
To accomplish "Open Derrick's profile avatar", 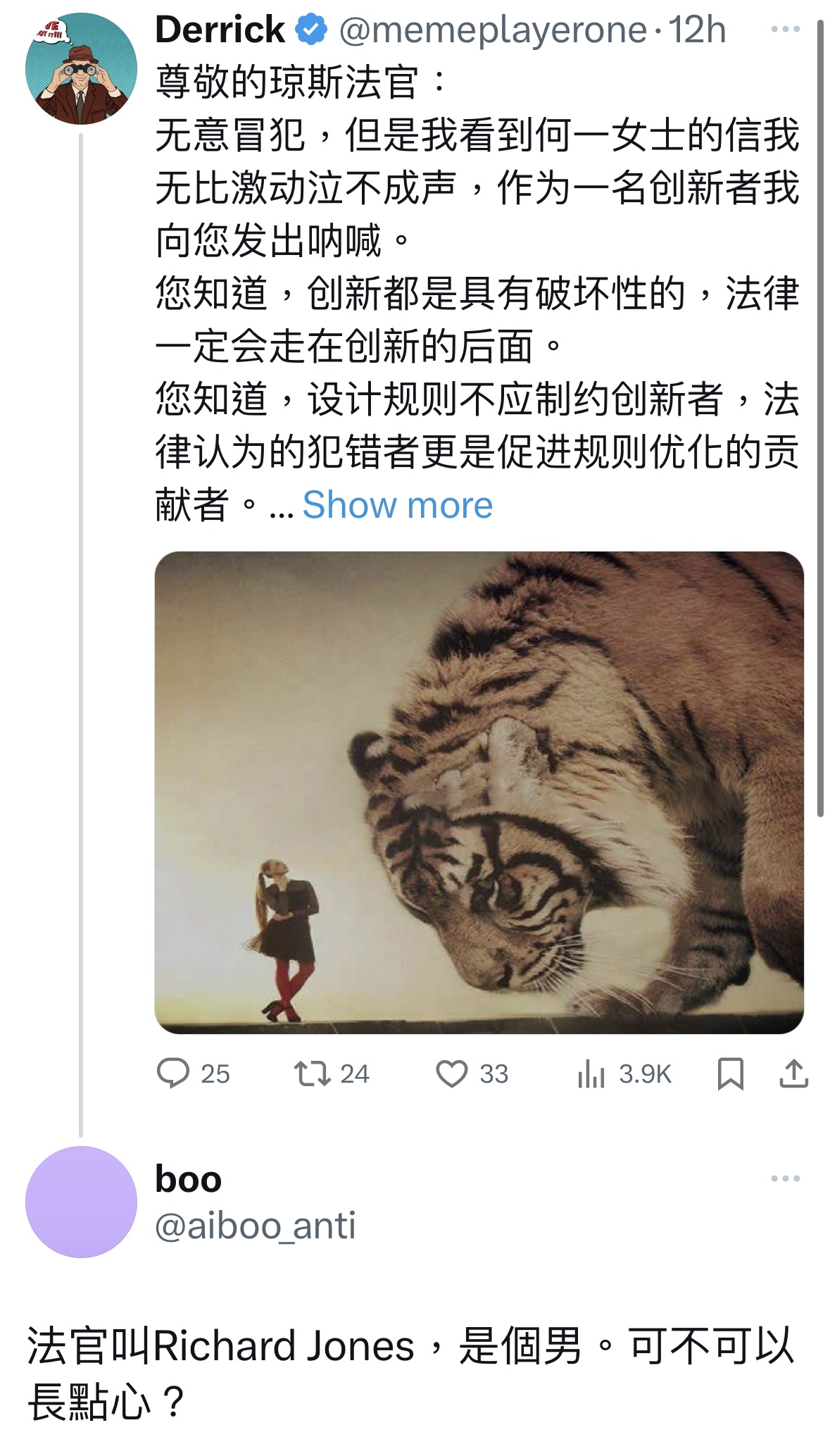I will tap(82, 69).
